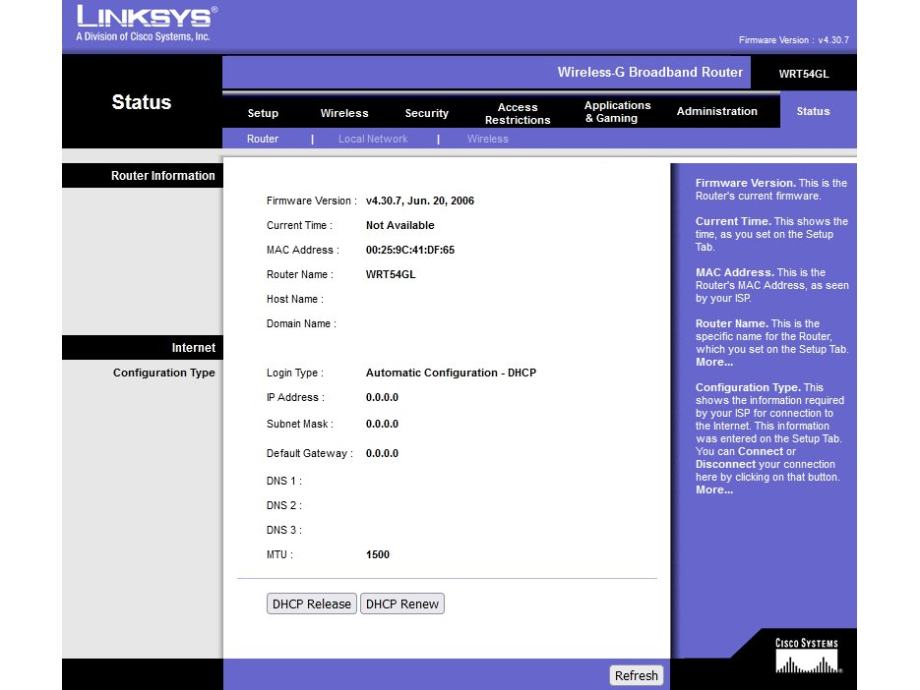Open More link below Router Name help
This screenshot has height=690, width=920.
point(711,362)
